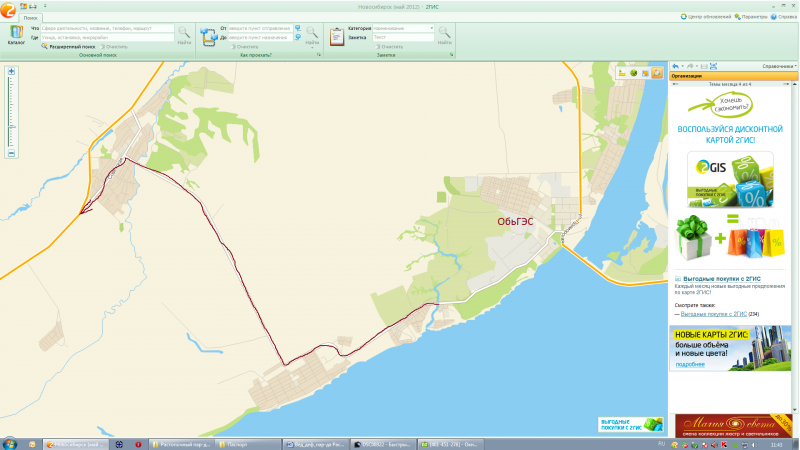Open the Параметры menu item
The width and height of the screenshot is (800, 450).
[751, 17]
